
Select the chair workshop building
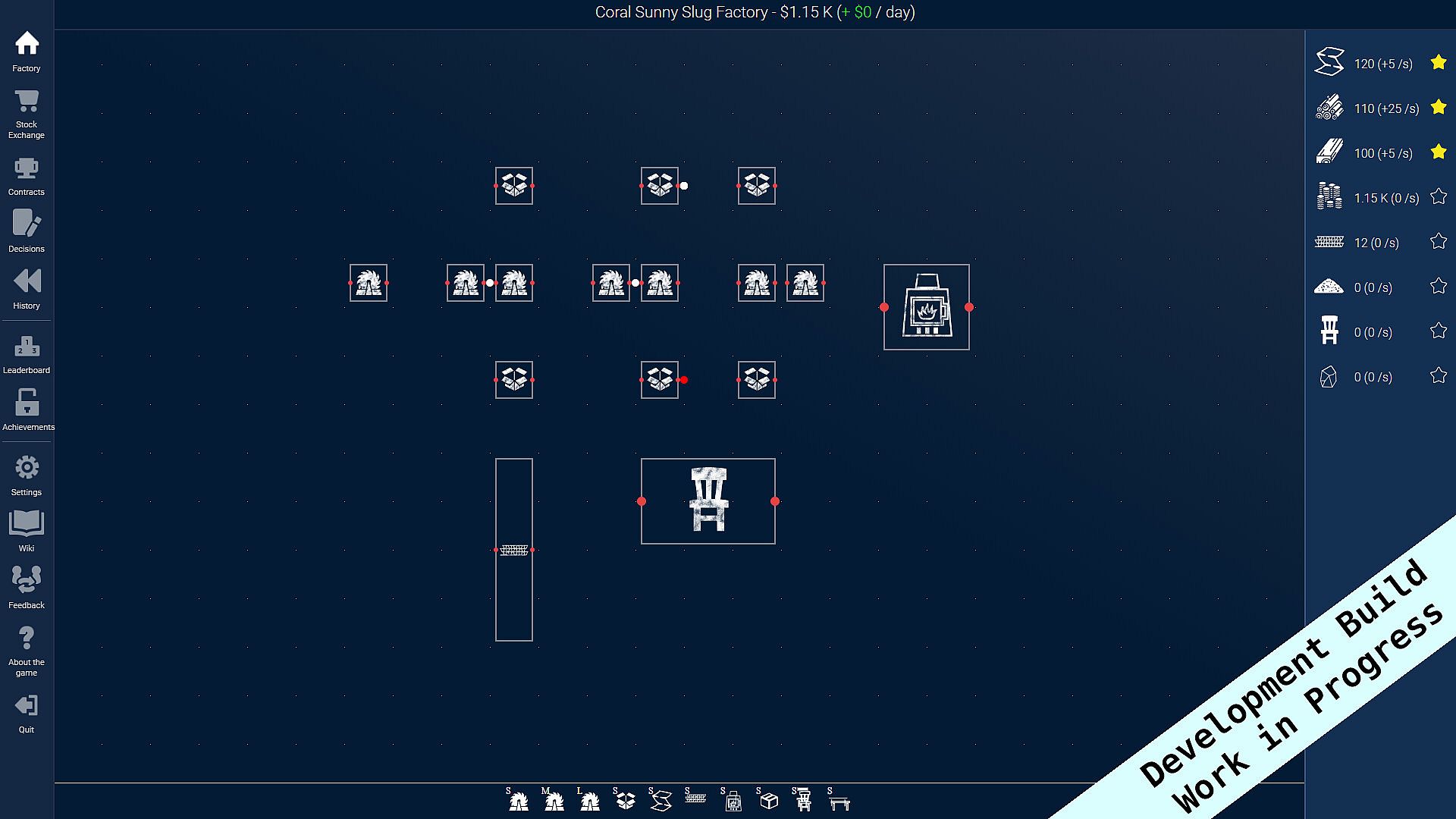708,500
